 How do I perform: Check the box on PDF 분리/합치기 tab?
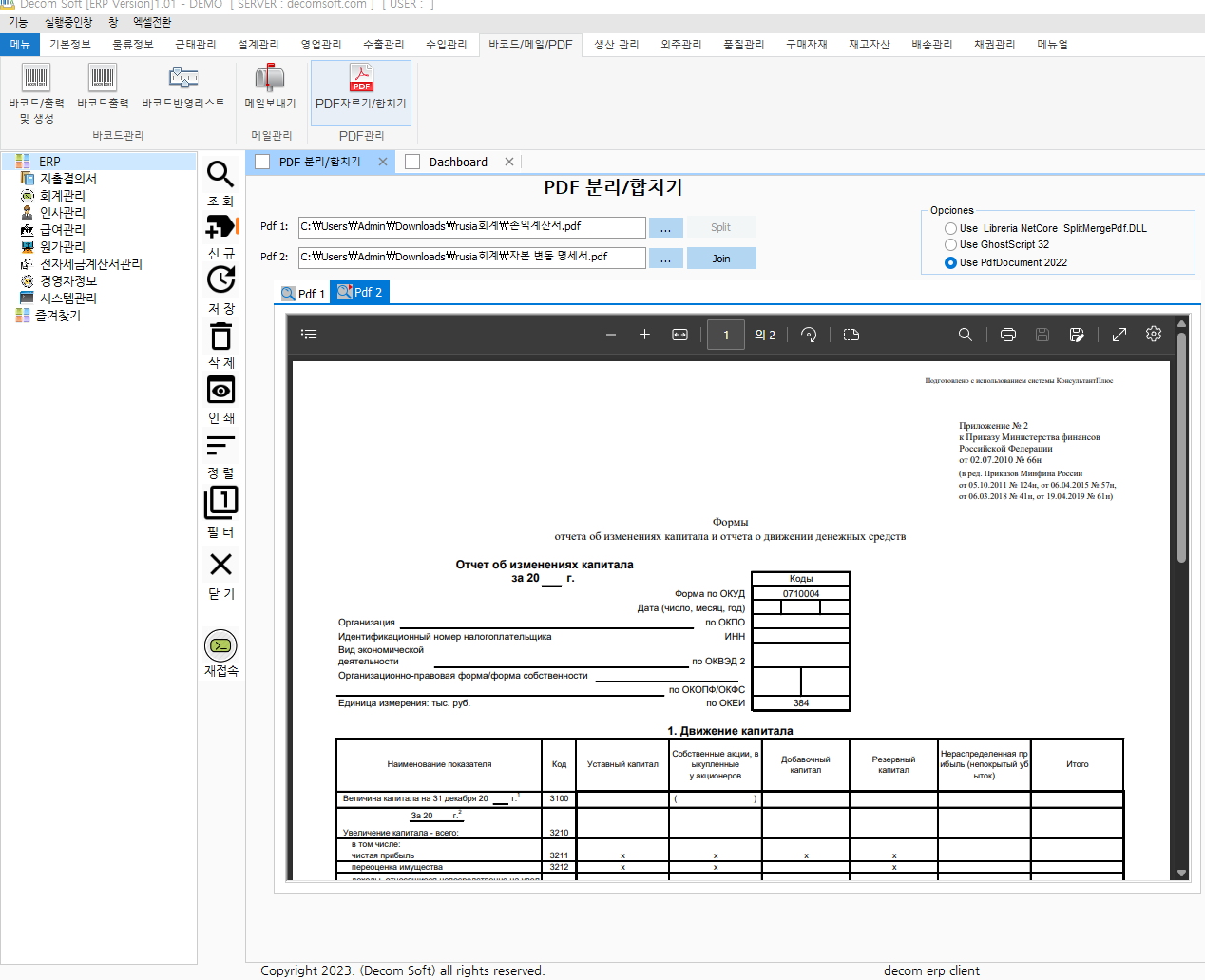point(262,163)
